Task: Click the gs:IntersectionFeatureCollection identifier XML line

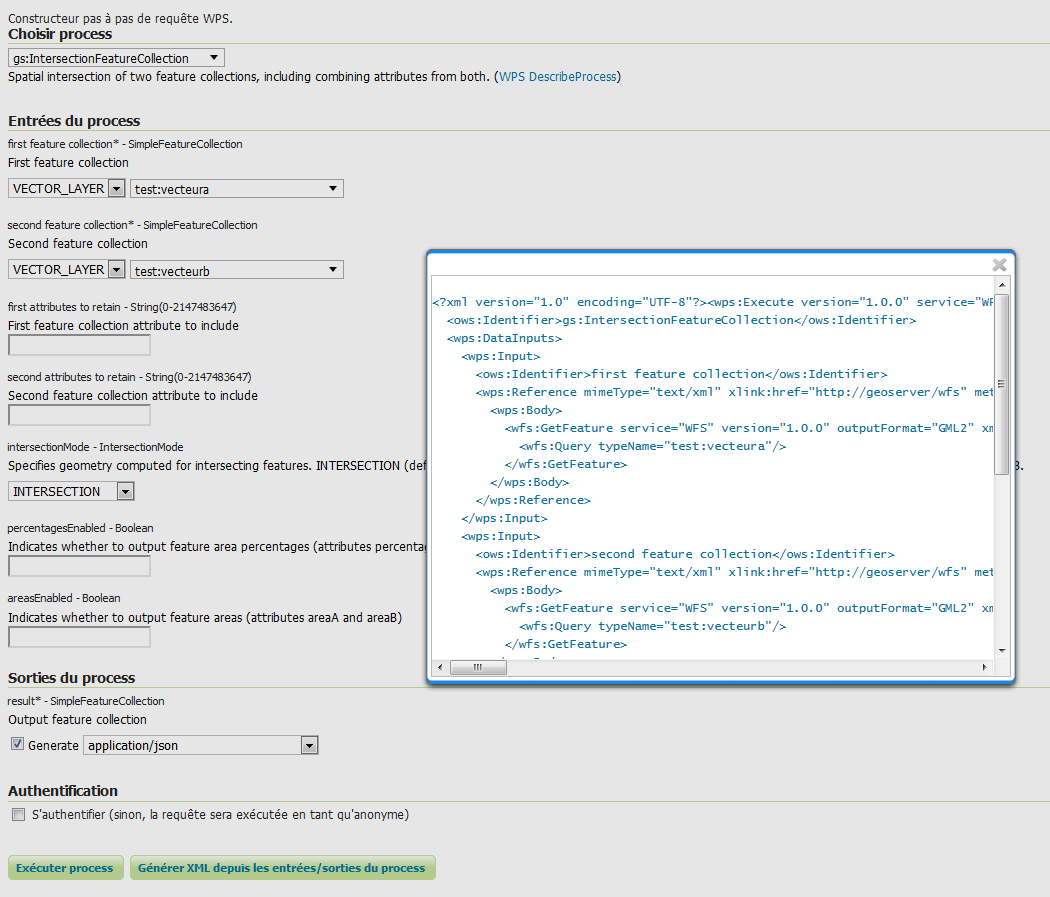Action: coord(682,320)
